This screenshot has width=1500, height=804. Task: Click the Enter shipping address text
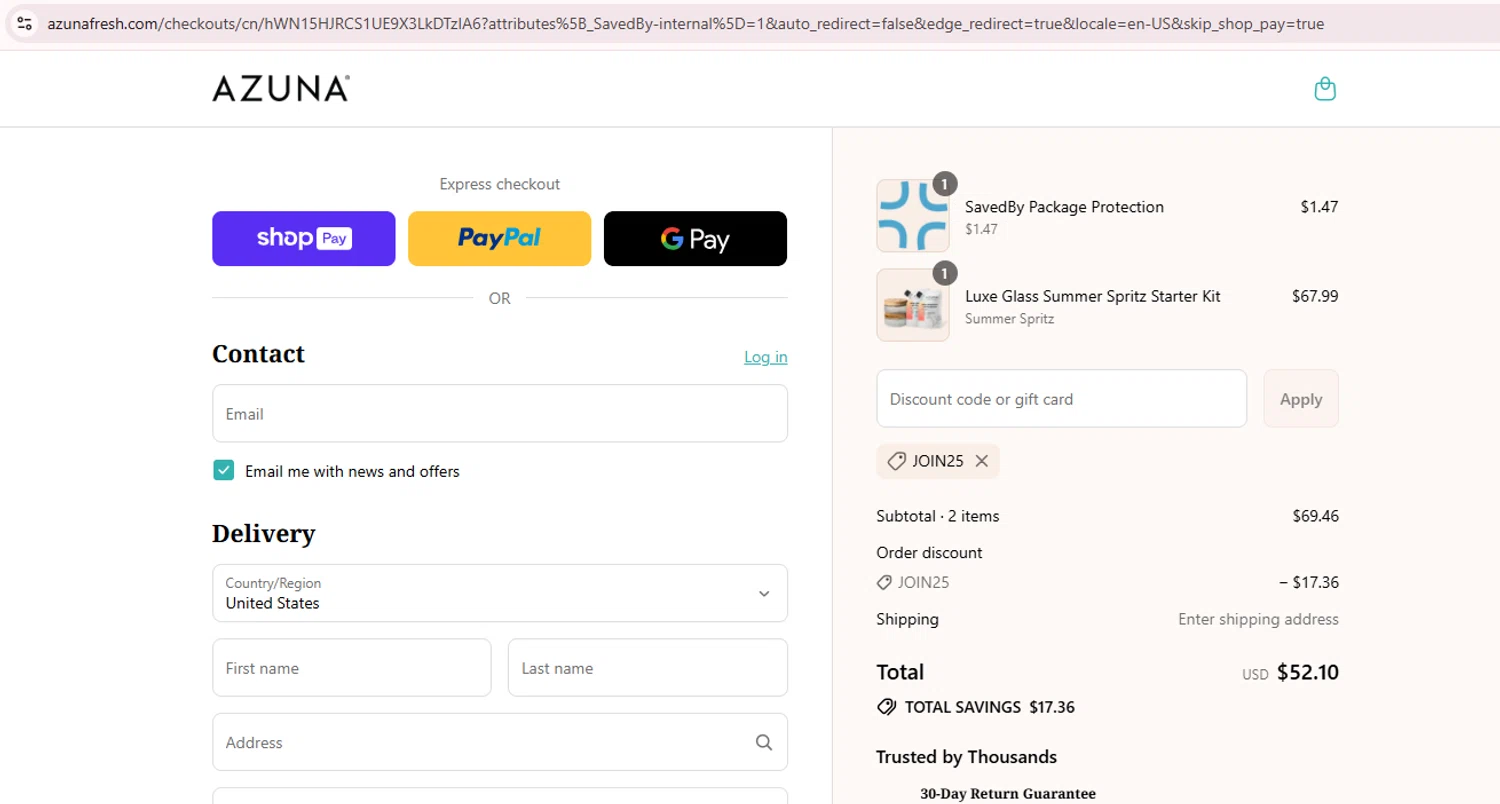click(x=1258, y=619)
